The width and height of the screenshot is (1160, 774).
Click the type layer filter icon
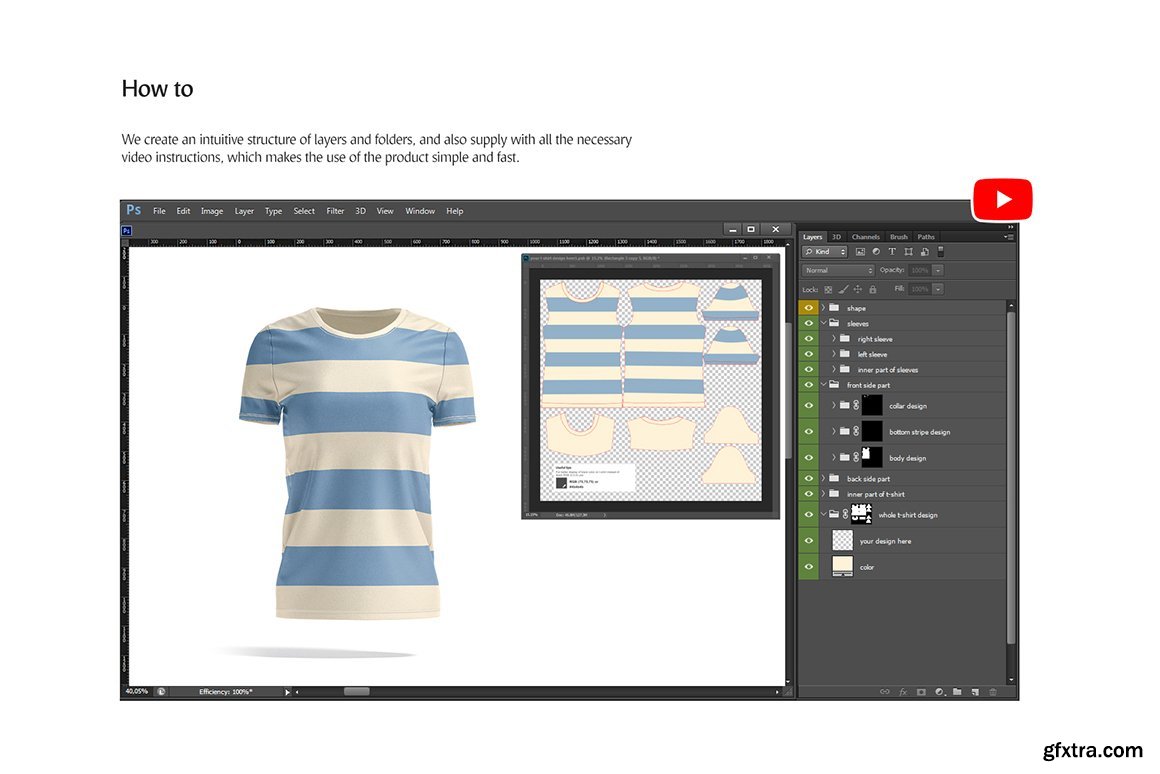892,252
